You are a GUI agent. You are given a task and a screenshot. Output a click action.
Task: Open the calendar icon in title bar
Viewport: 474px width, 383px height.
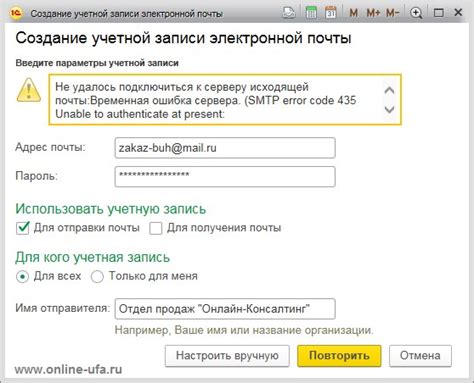[331, 13]
